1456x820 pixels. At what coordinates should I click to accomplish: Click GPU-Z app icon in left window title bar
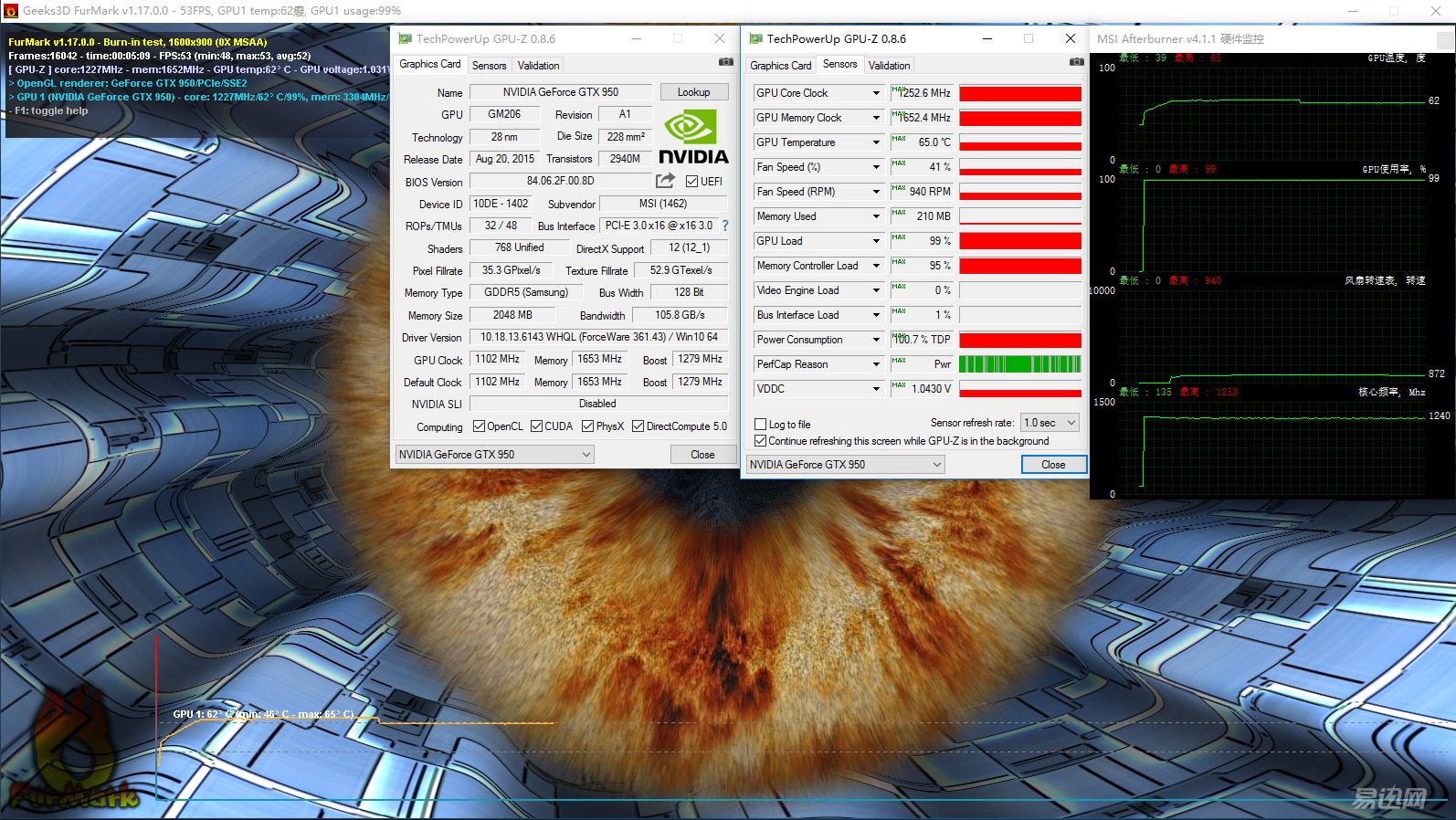click(x=405, y=38)
